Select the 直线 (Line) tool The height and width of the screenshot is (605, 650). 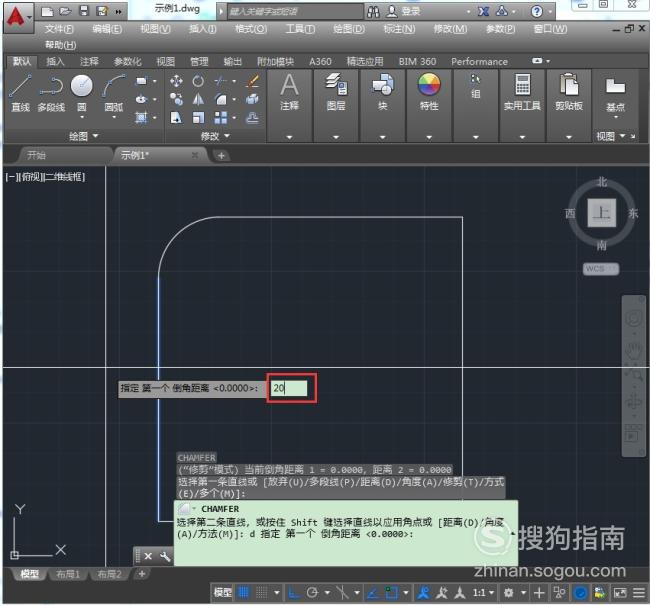pyautogui.click(x=20, y=93)
